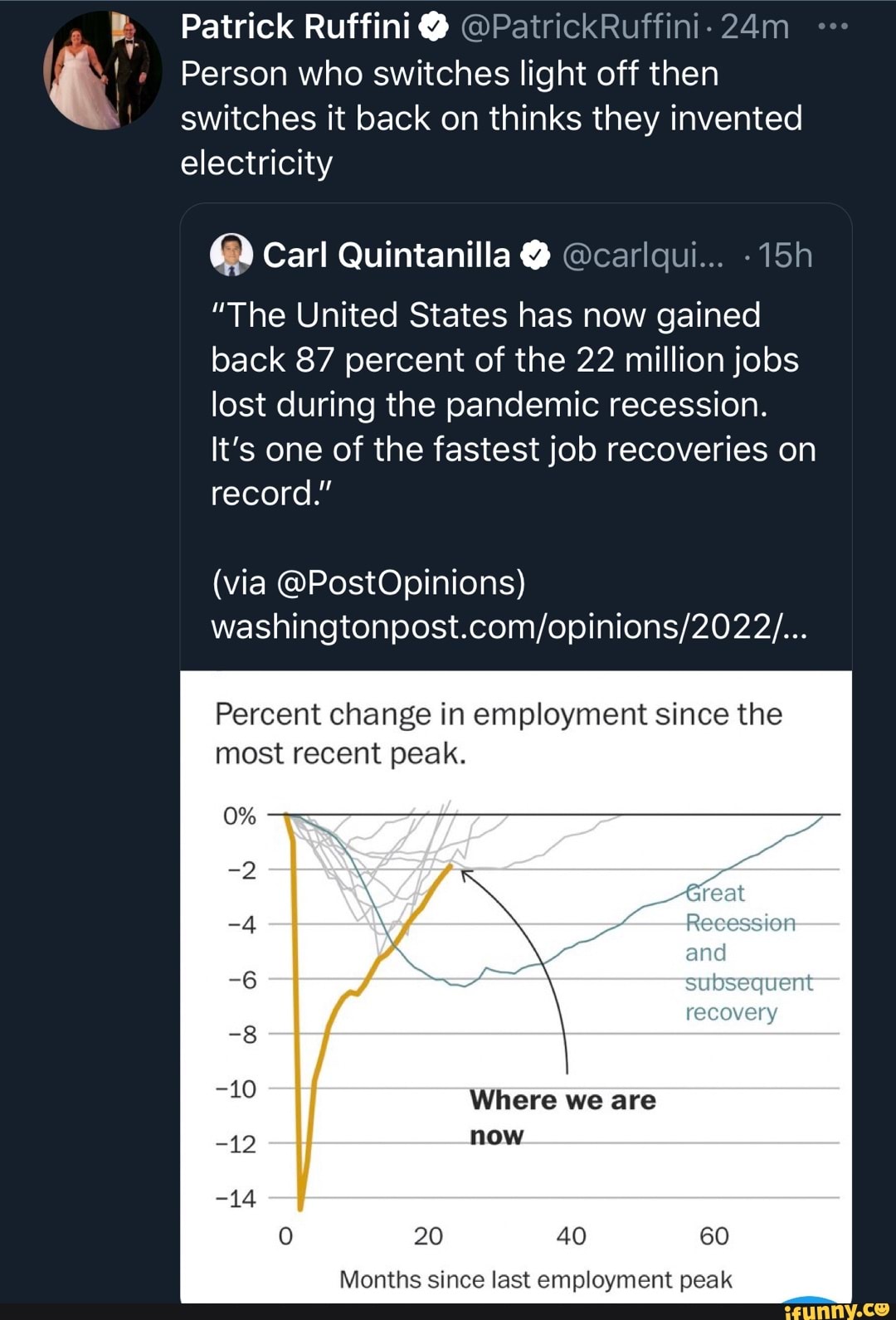Click Patrick Ruffini's verified badge
This screenshot has width=896, height=1320.
(434, 28)
